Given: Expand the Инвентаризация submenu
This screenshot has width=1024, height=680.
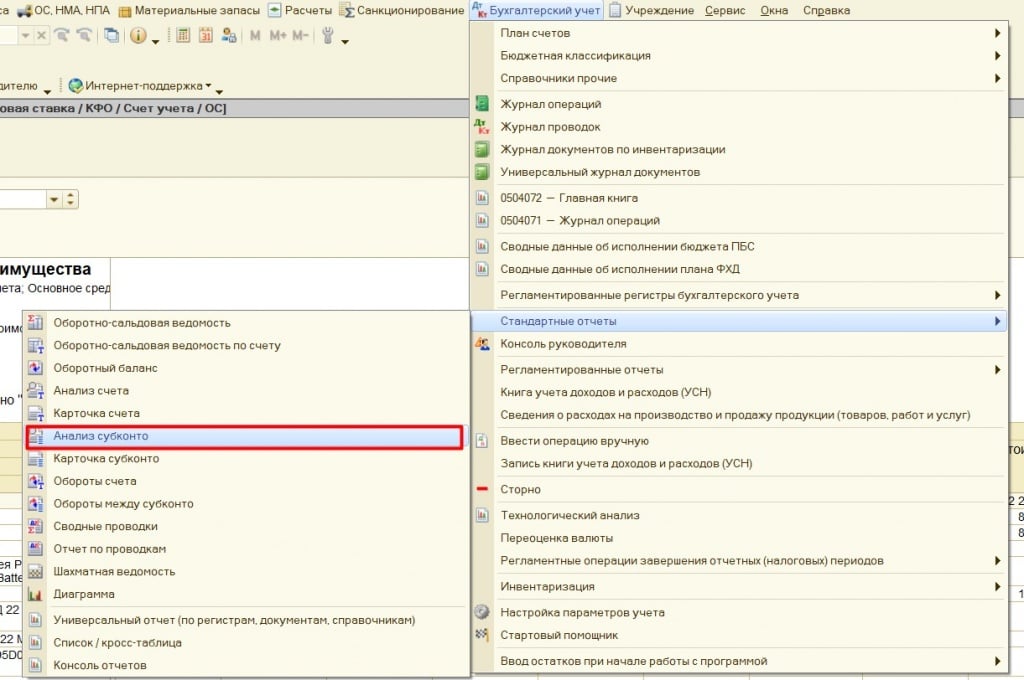Looking at the screenshot, I should (547, 586).
